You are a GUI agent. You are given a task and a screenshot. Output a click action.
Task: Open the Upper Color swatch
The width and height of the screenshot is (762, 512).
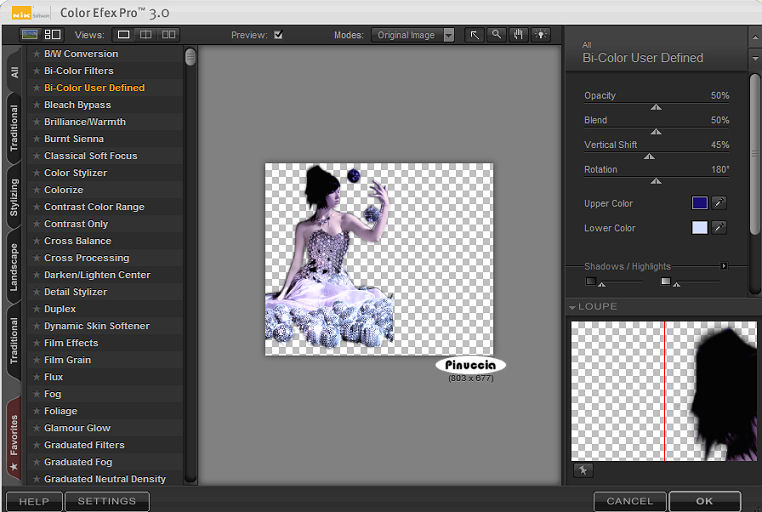coord(699,203)
